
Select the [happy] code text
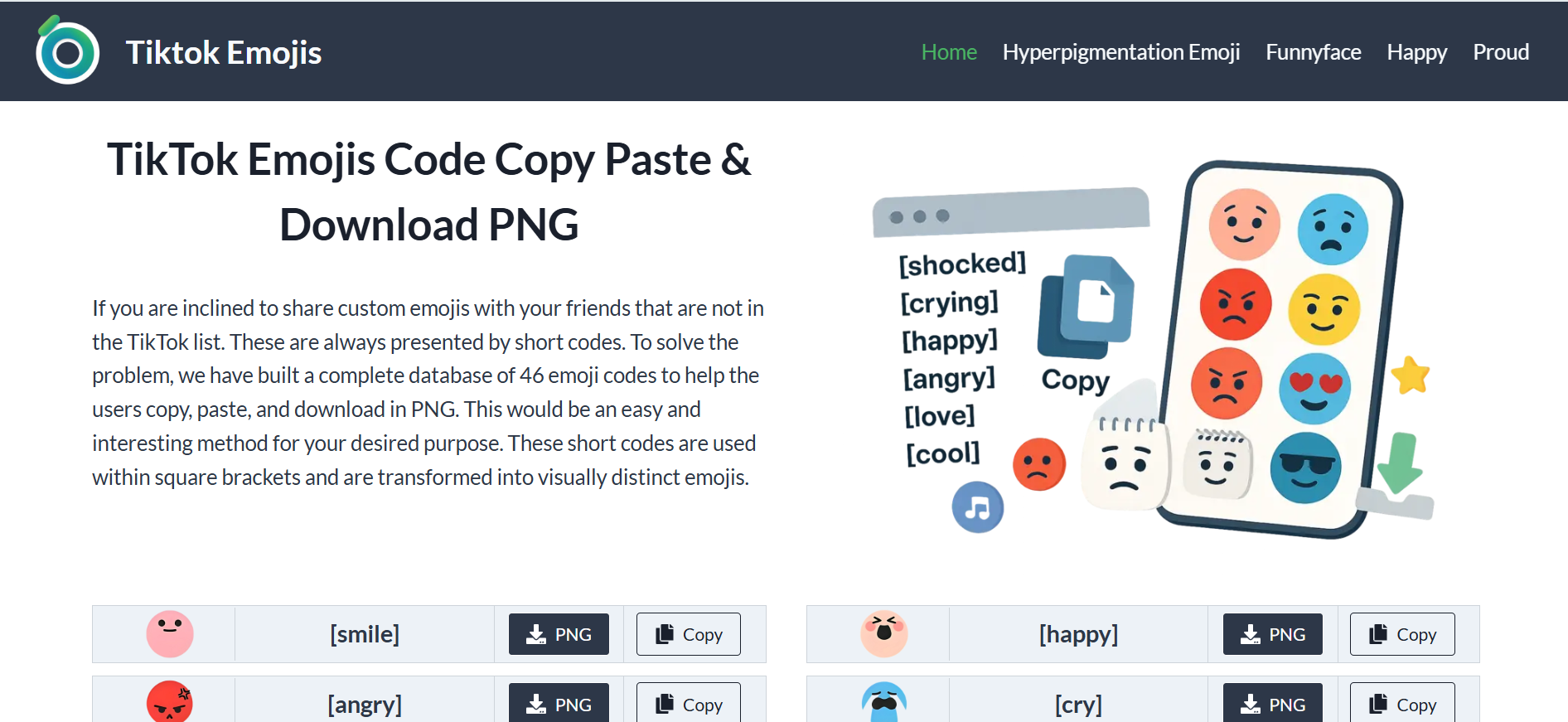point(1078,634)
